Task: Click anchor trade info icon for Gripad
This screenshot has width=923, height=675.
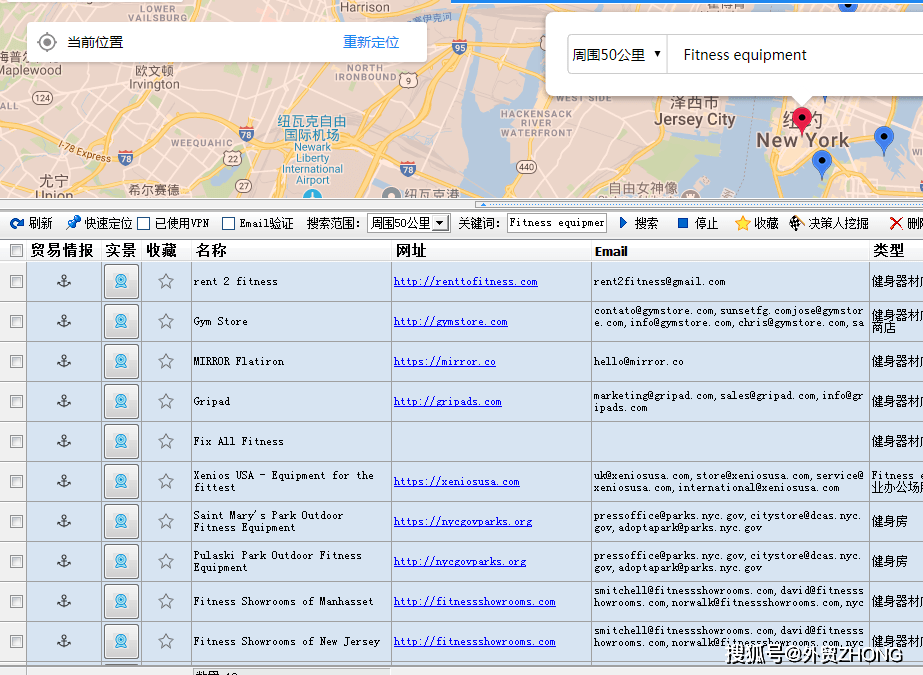Action: [x=64, y=401]
